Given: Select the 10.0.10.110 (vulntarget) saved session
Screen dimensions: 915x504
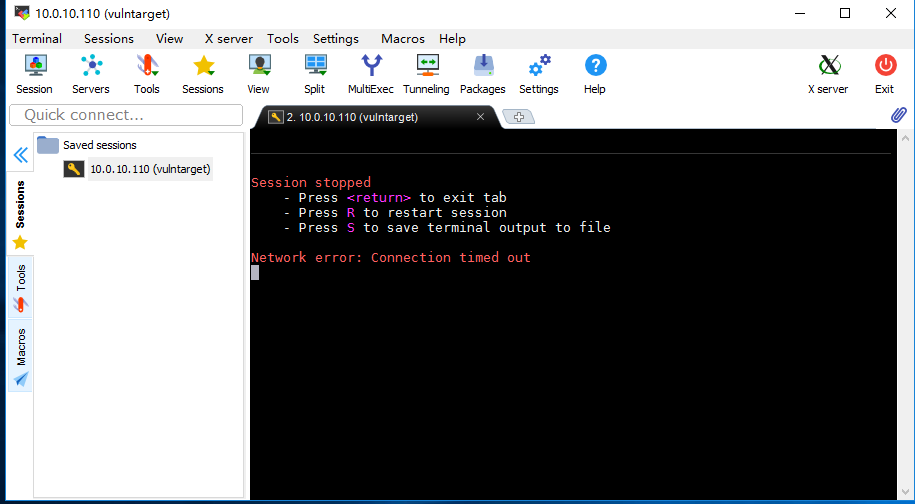Looking at the screenshot, I should (138, 169).
